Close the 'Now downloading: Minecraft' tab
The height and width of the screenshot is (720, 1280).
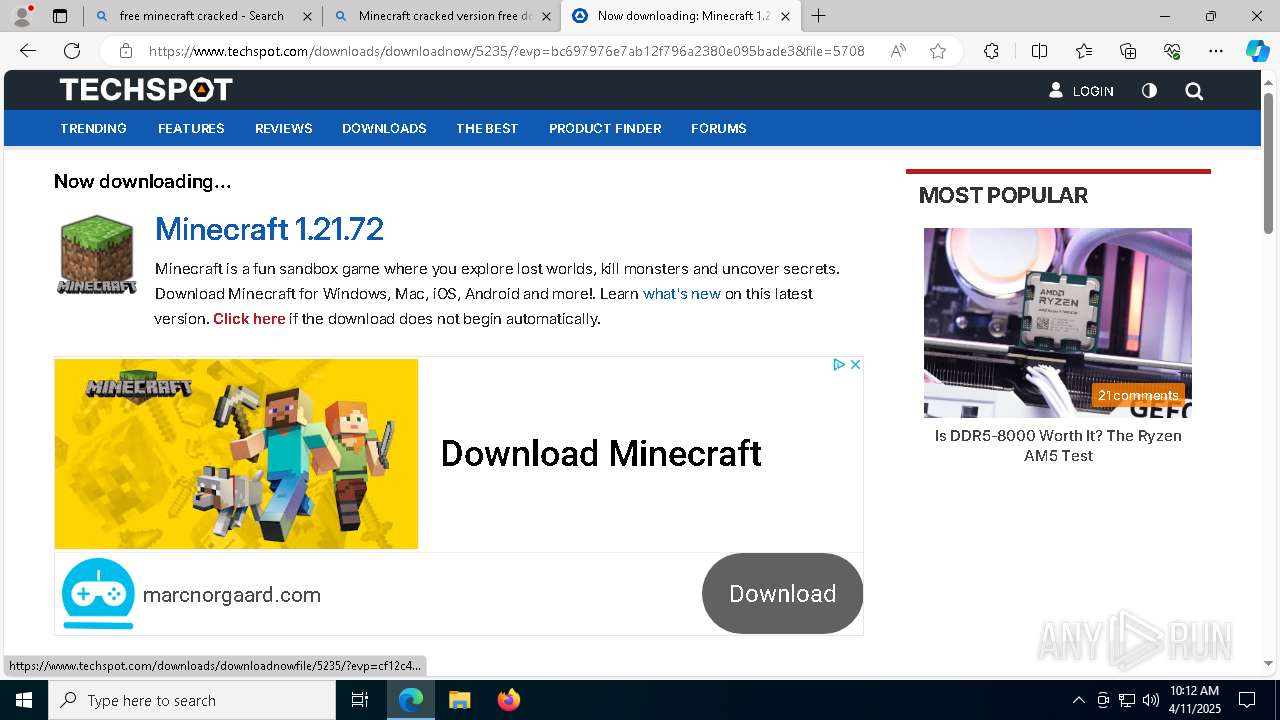(x=785, y=16)
